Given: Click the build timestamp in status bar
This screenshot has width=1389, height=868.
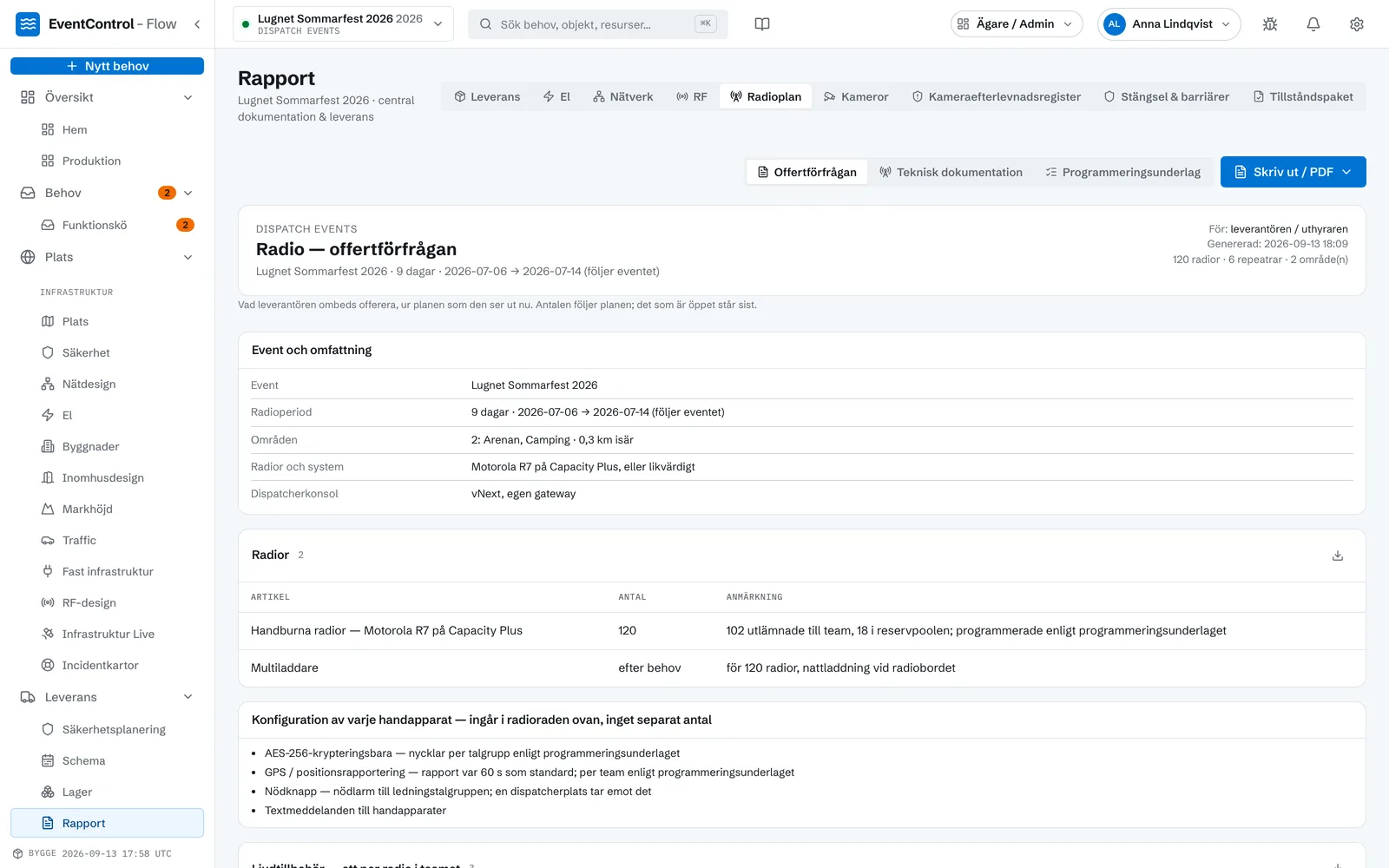Looking at the screenshot, I should point(116,853).
